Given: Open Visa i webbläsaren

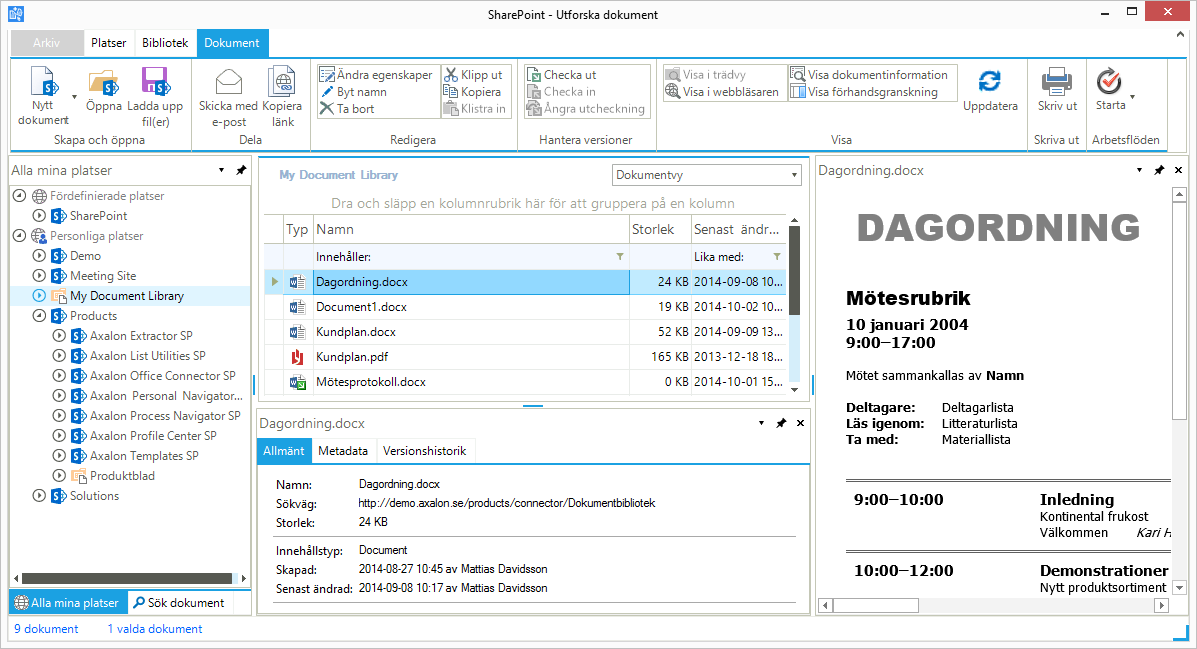Looking at the screenshot, I should coord(722,92).
